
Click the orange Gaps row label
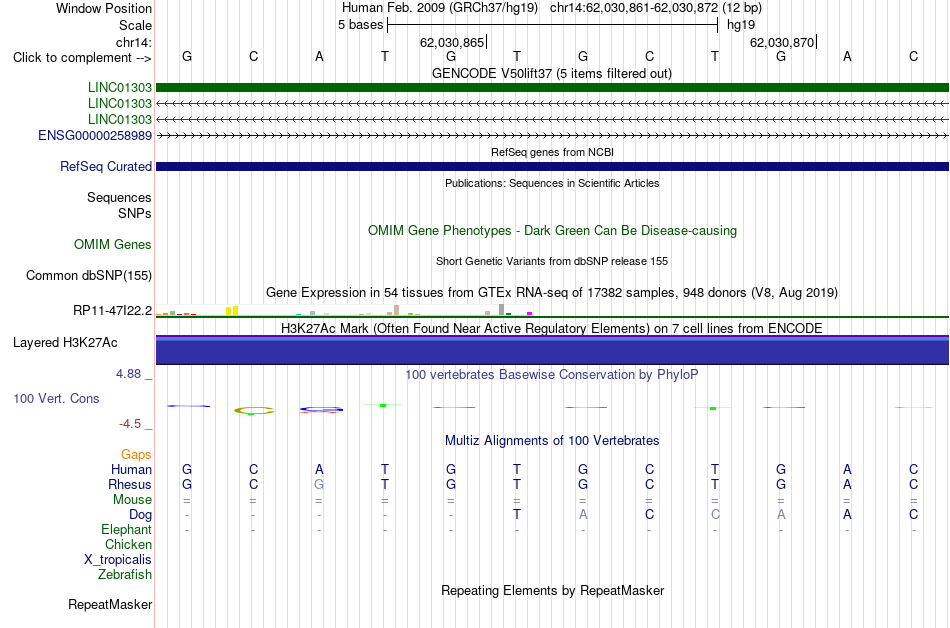tap(136, 455)
